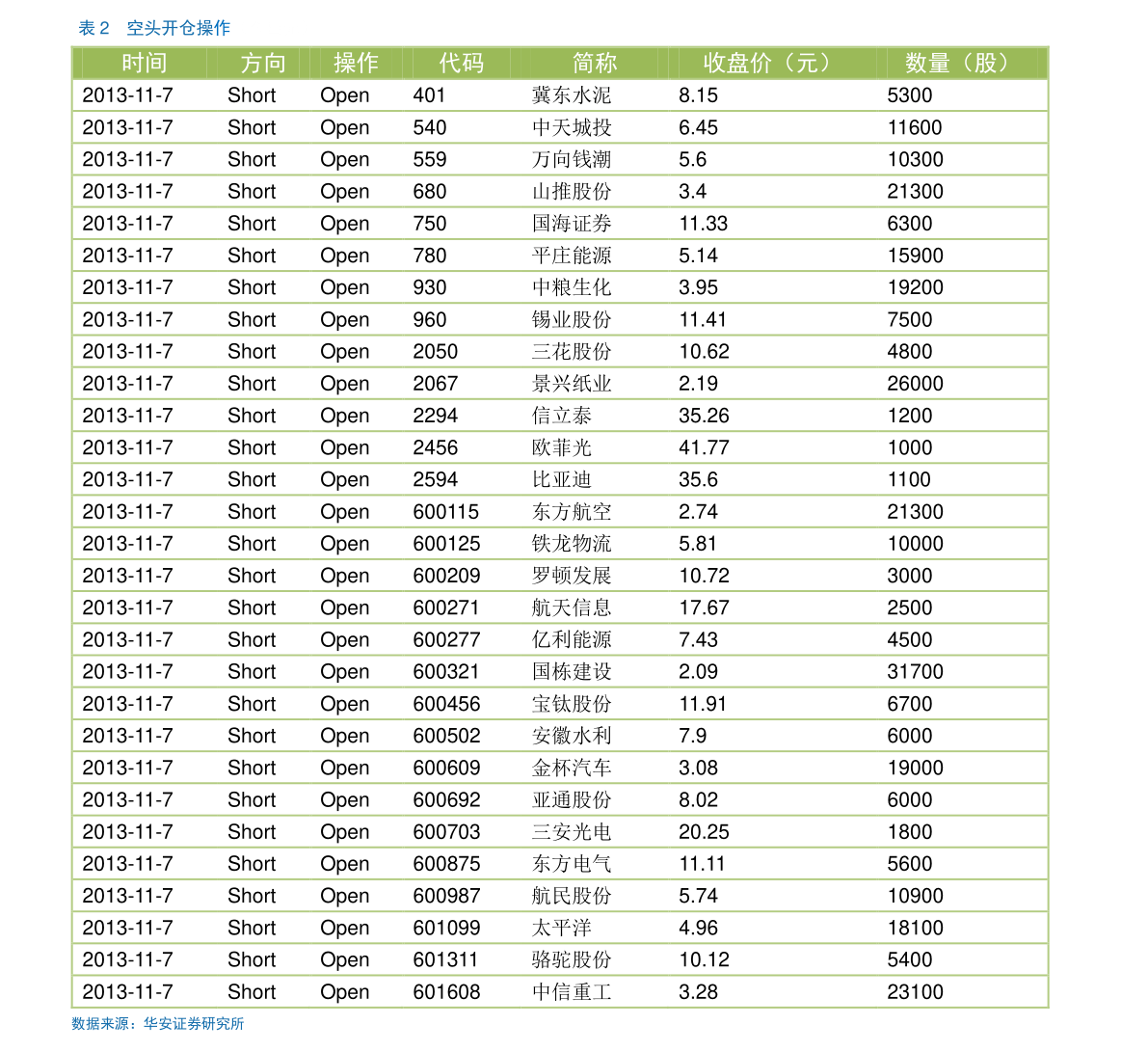
Task: Click stock name 东方航空
Action: coord(571,511)
